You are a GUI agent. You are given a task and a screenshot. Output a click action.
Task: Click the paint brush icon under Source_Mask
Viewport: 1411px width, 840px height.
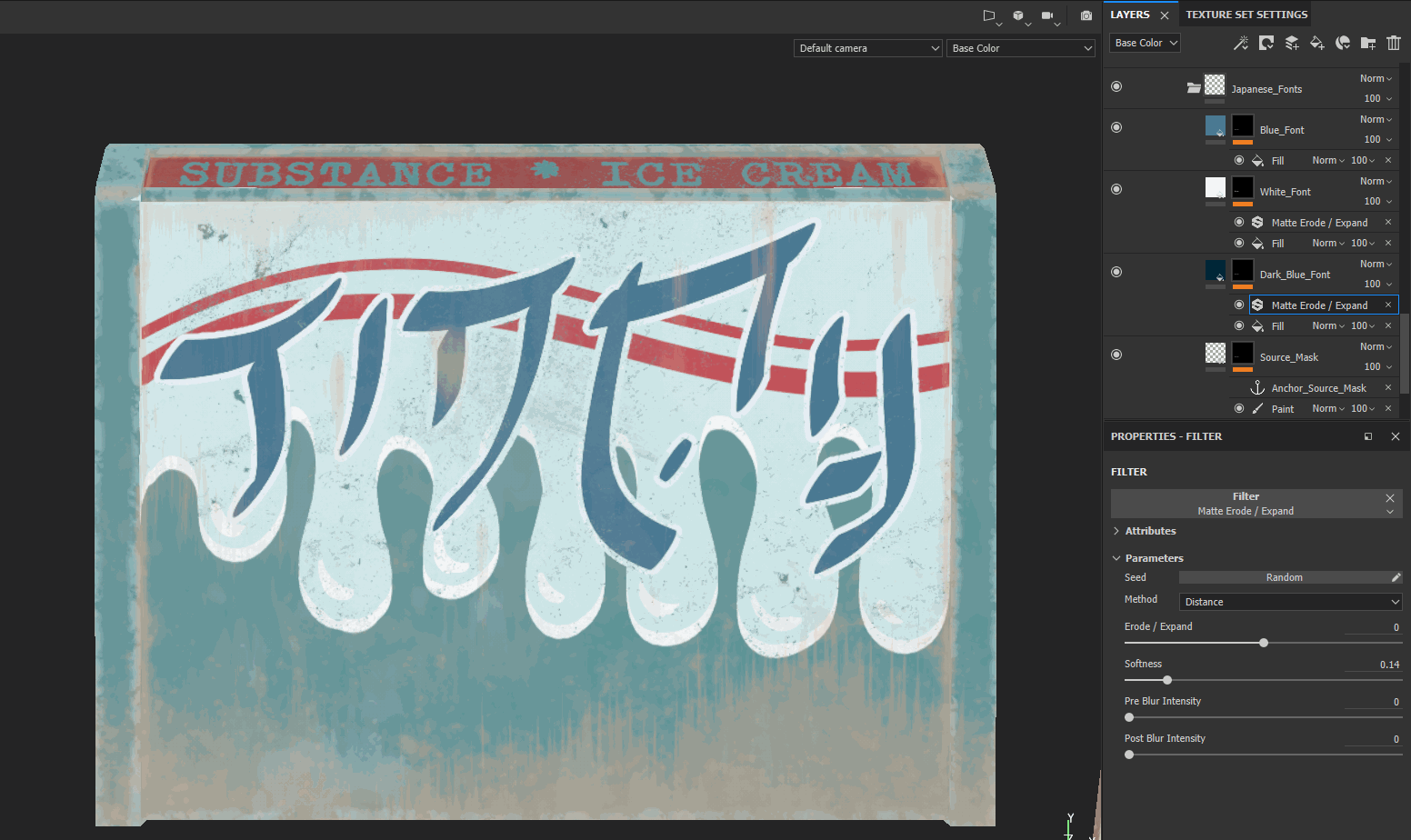1257,409
